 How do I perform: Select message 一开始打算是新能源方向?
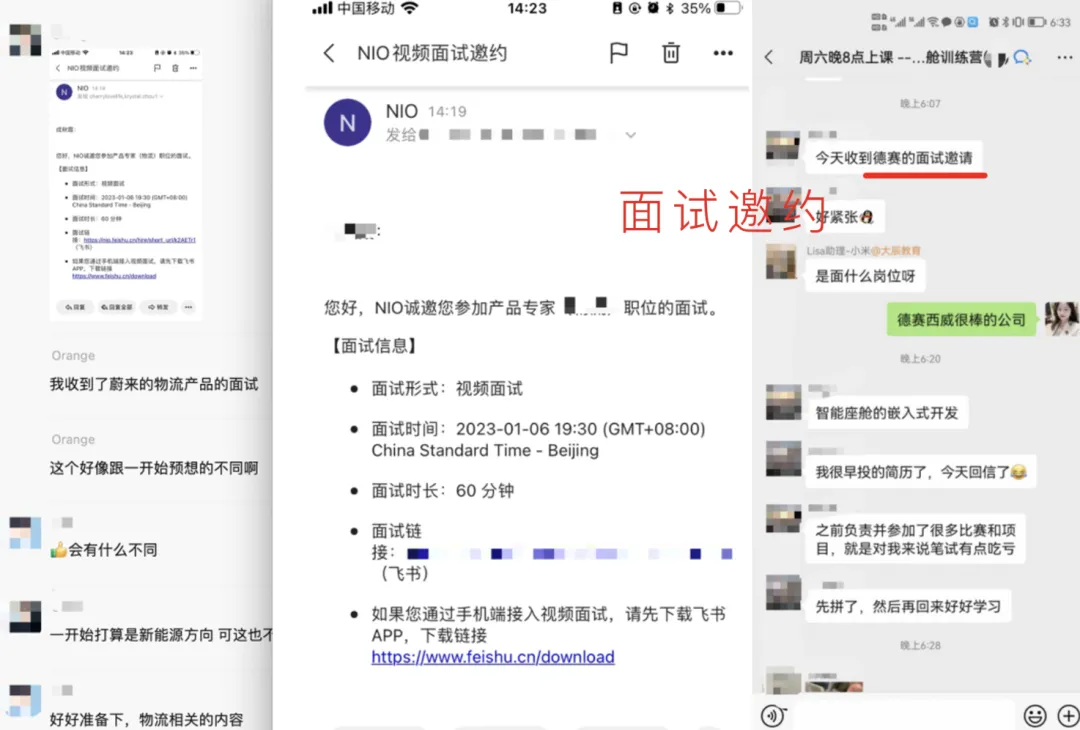(161, 635)
